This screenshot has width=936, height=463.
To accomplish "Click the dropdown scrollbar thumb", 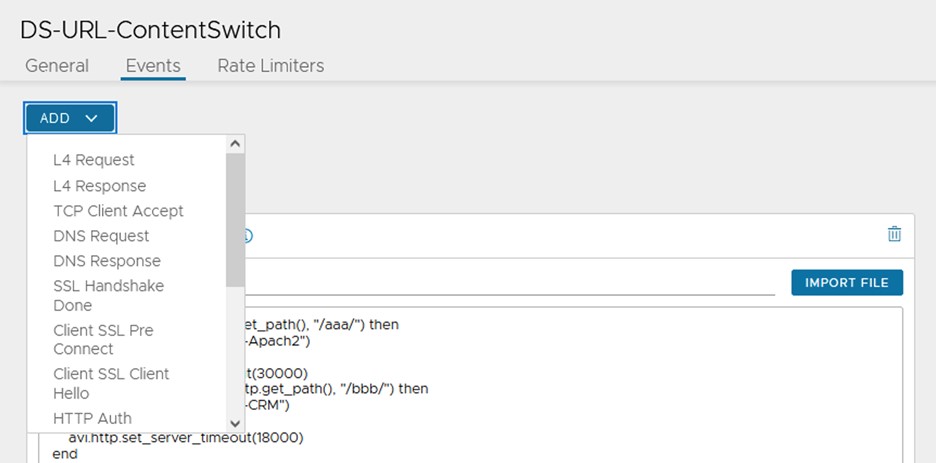I will [236, 215].
